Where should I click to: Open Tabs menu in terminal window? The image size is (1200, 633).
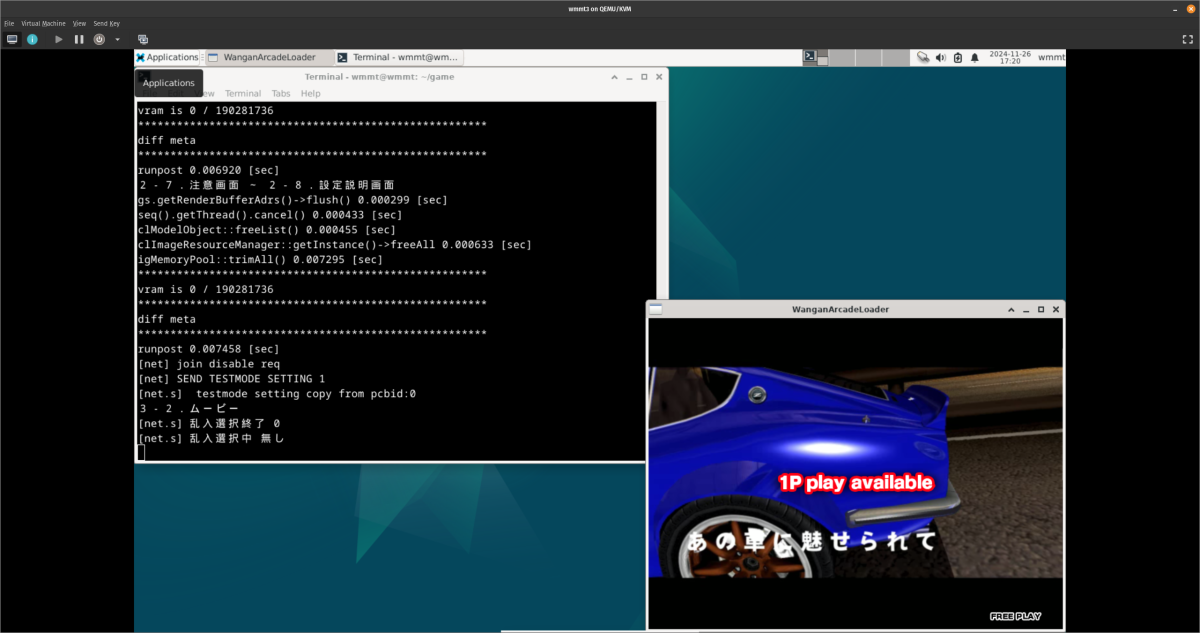tap(281, 93)
